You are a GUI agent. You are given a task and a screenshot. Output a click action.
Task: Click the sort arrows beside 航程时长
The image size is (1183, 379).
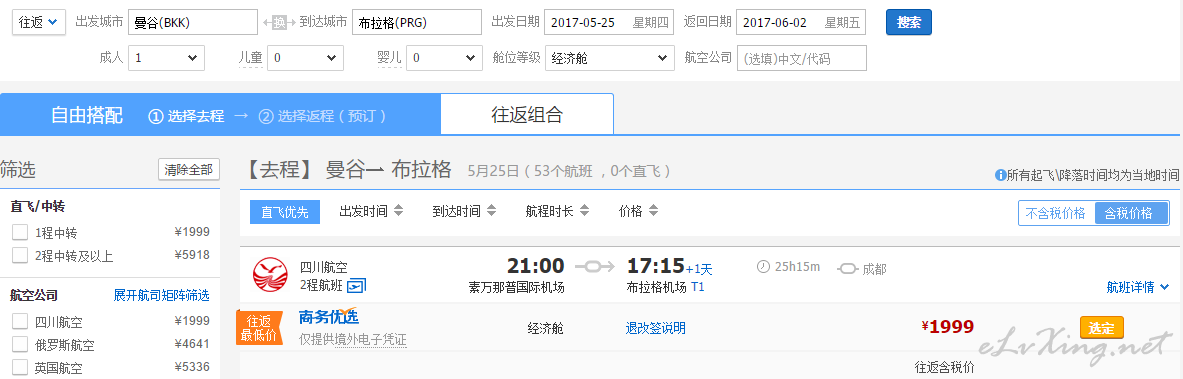[585, 211]
